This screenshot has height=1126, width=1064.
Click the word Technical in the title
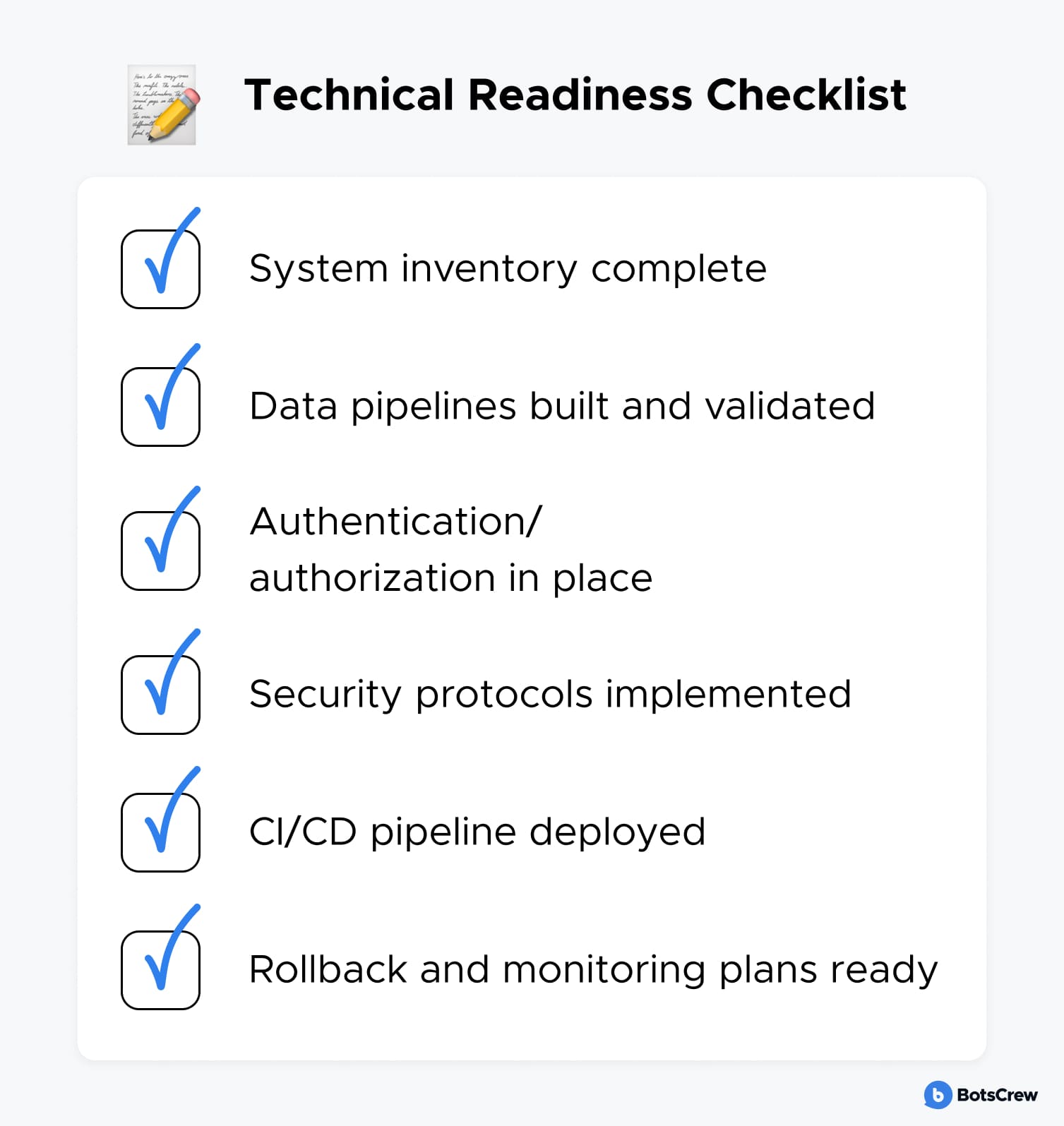coord(349,95)
